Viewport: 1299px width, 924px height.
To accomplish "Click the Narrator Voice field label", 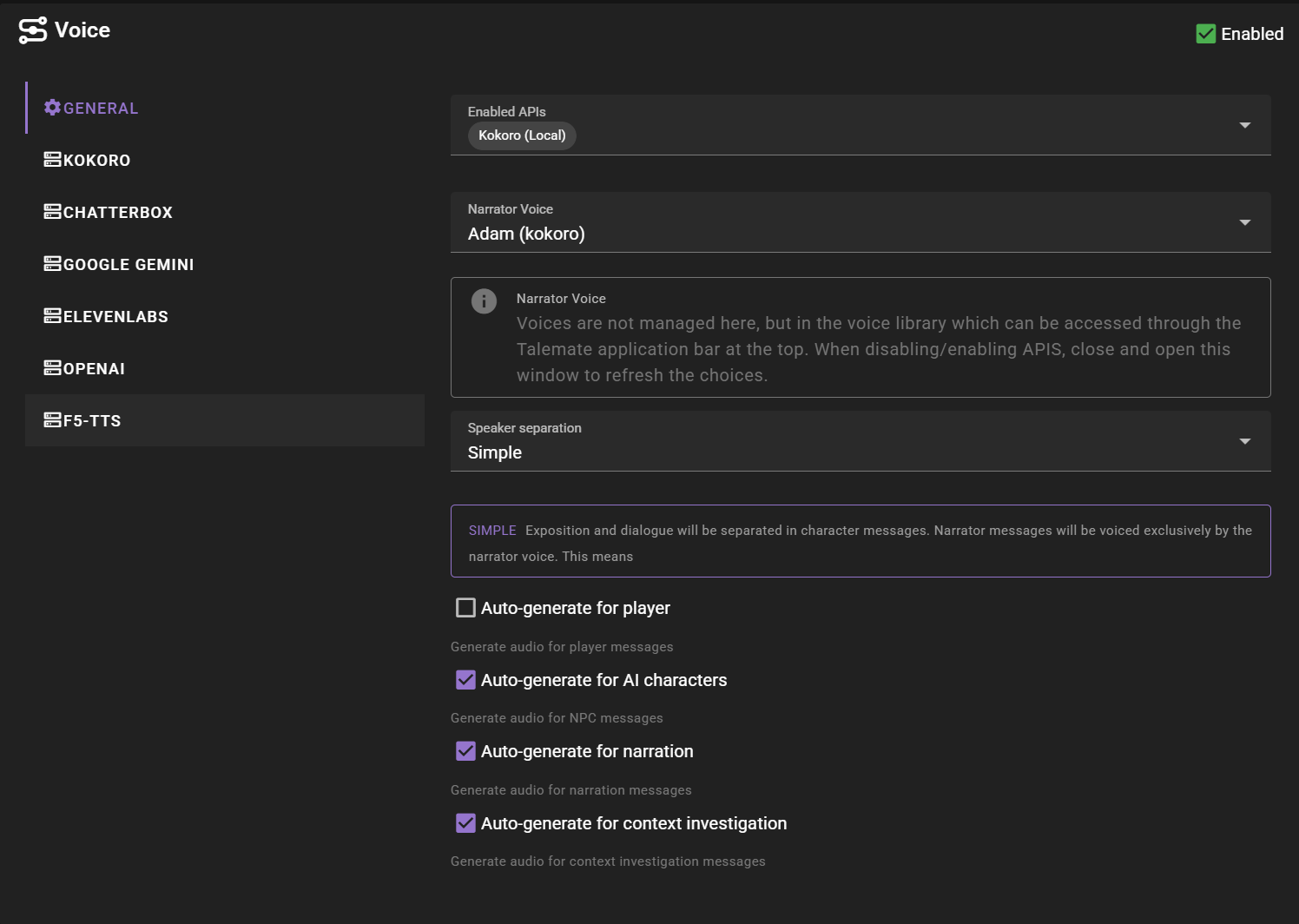I will tap(511, 209).
